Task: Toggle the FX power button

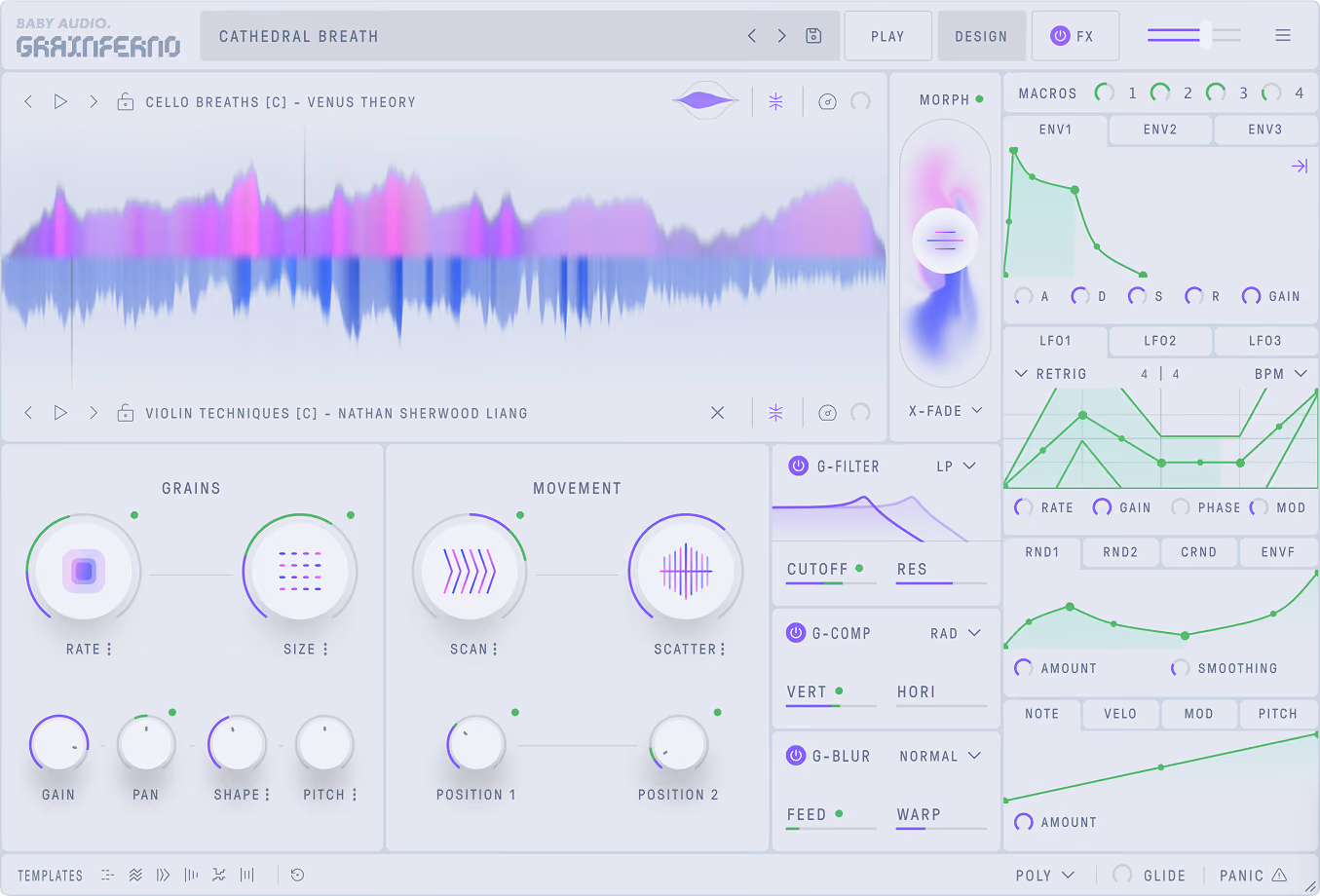Action: (1060, 36)
